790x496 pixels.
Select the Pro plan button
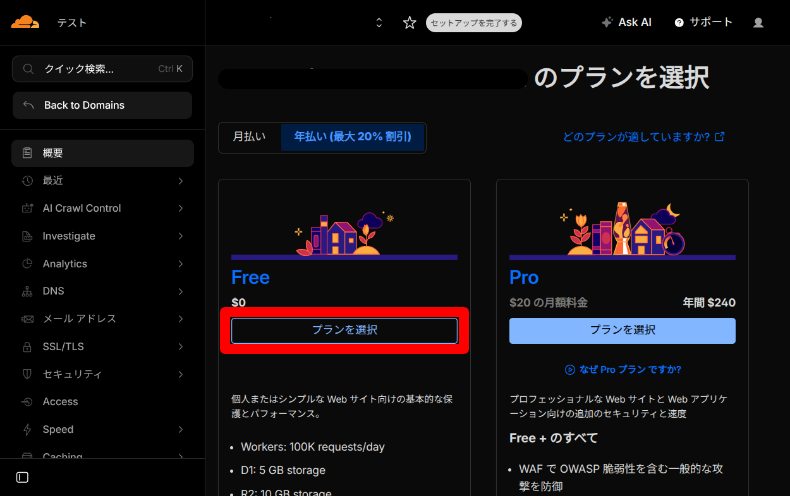622,330
